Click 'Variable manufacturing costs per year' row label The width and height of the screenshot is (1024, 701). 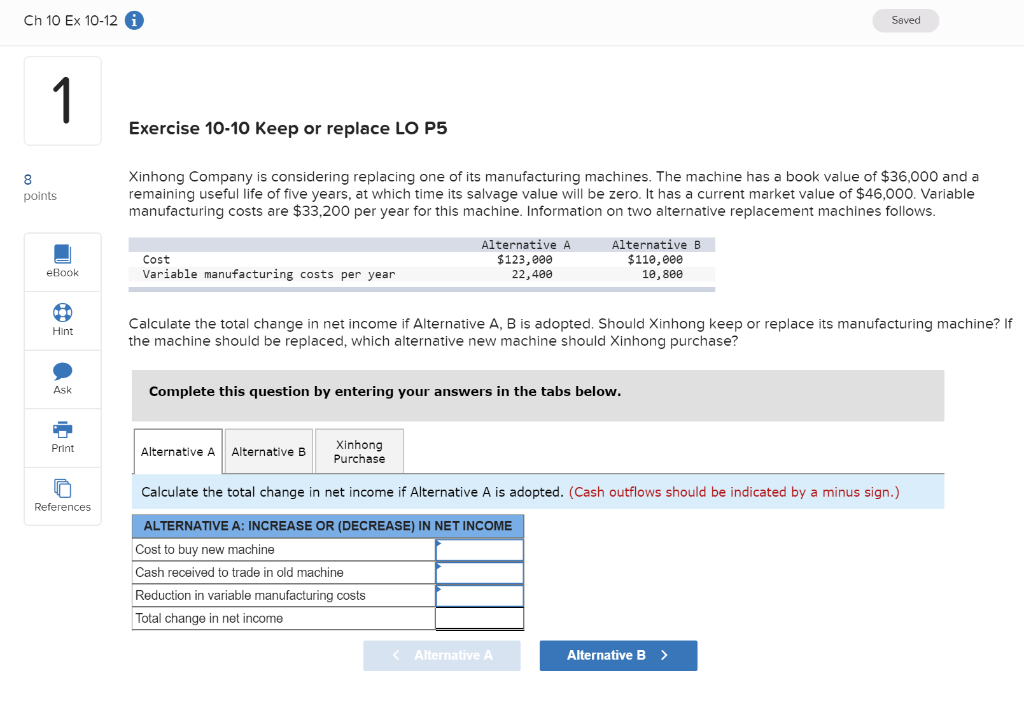tap(269, 274)
